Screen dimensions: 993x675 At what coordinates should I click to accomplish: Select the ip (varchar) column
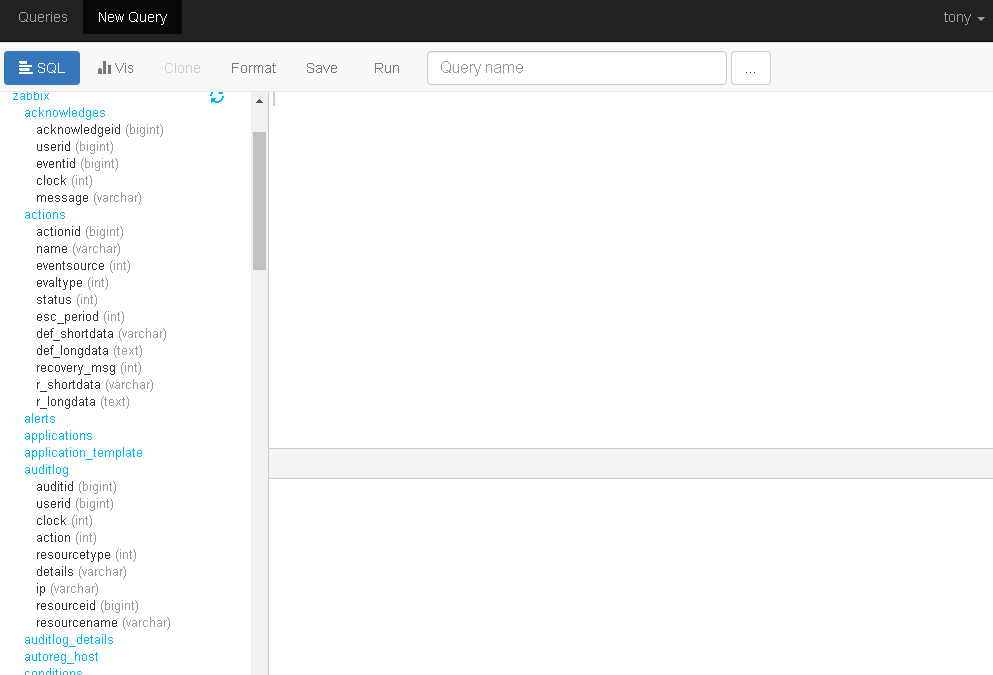point(67,589)
